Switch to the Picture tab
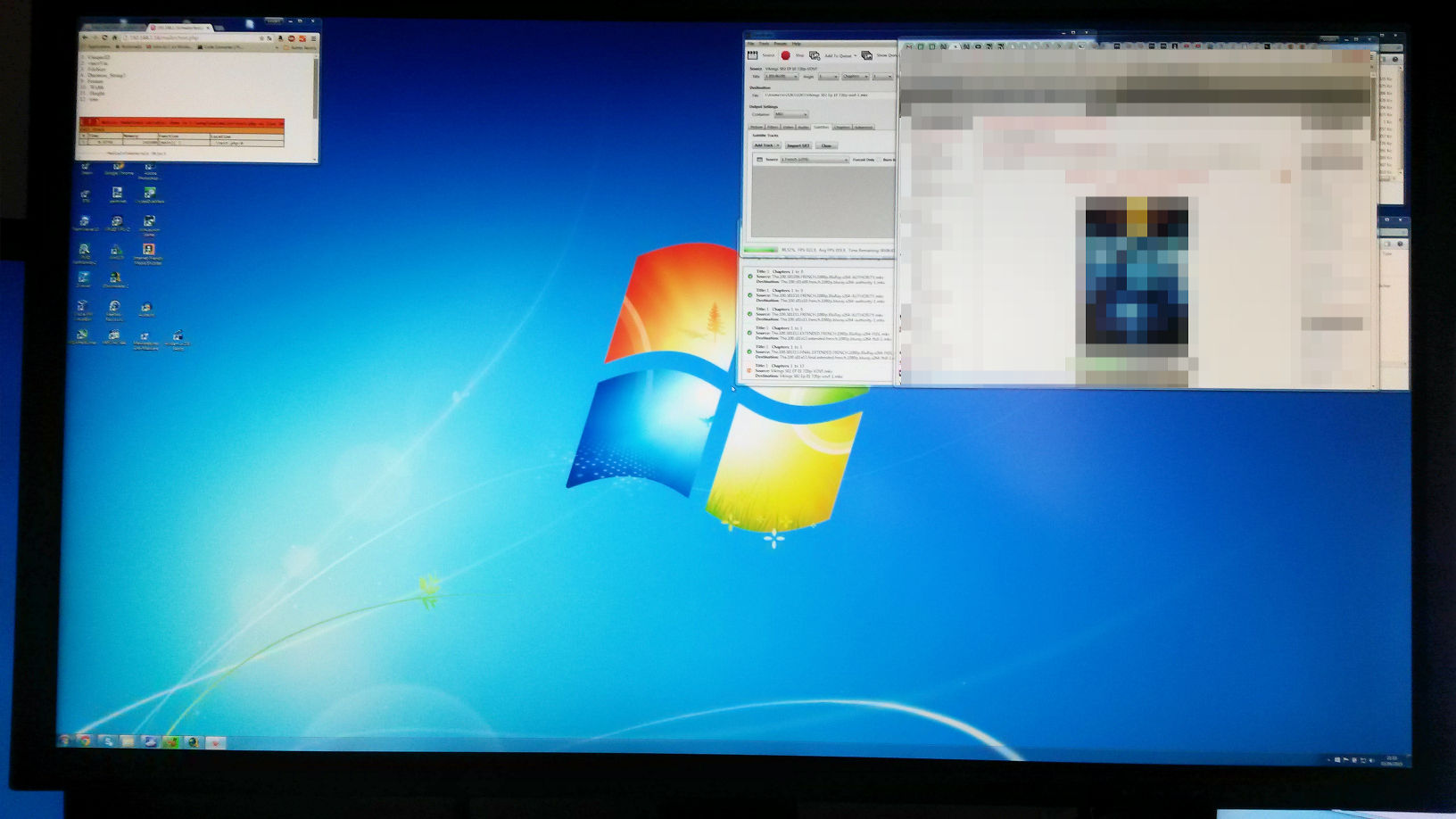1456x819 pixels. pos(757,127)
